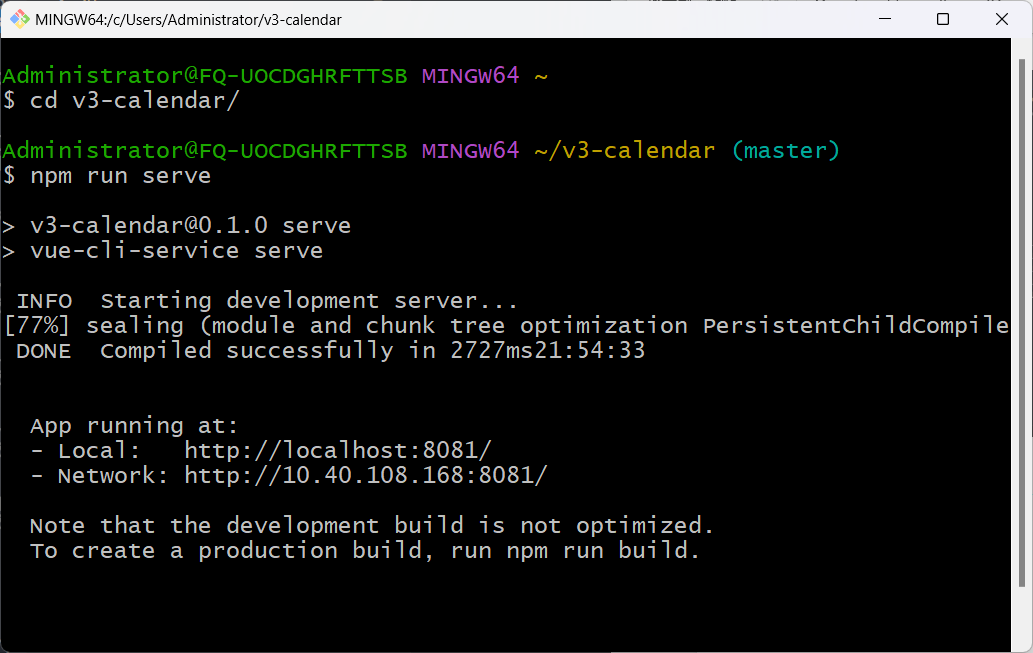Open the Local localhost:8081 URL
Image resolution: width=1033 pixels, height=653 pixels.
pos(338,451)
